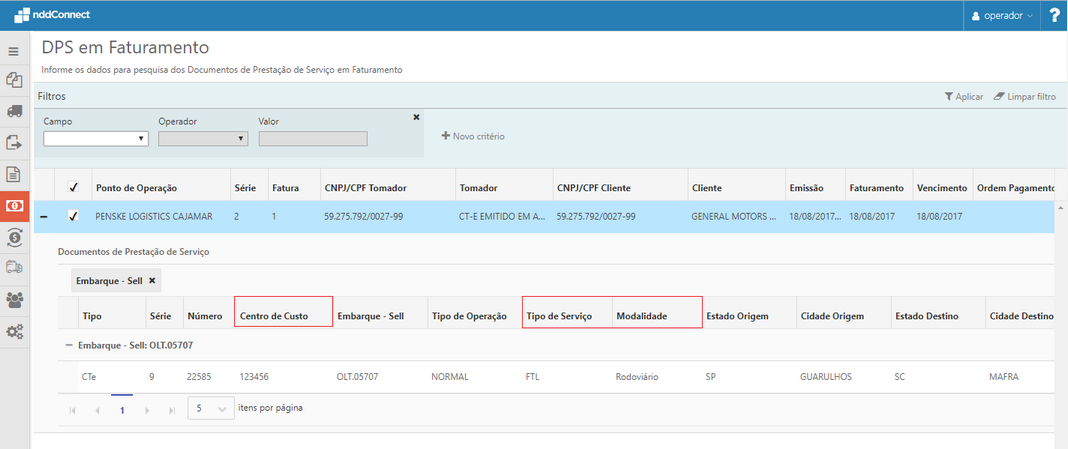Open the truck icon in the sidebar
This screenshot has width=1068, height=449.
14,111
